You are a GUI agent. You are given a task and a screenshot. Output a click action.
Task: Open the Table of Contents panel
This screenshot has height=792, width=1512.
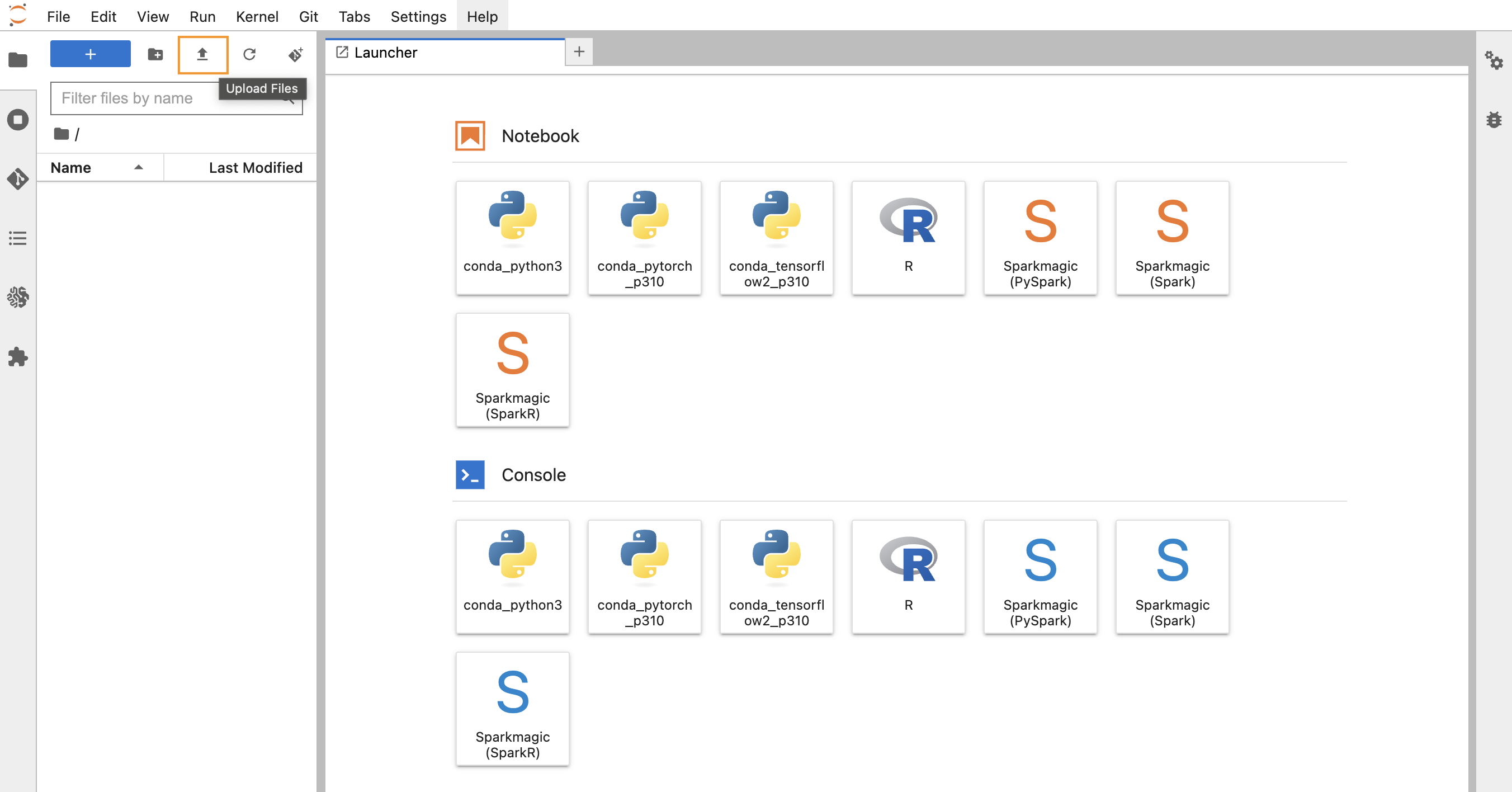click(x=17, y=238)
